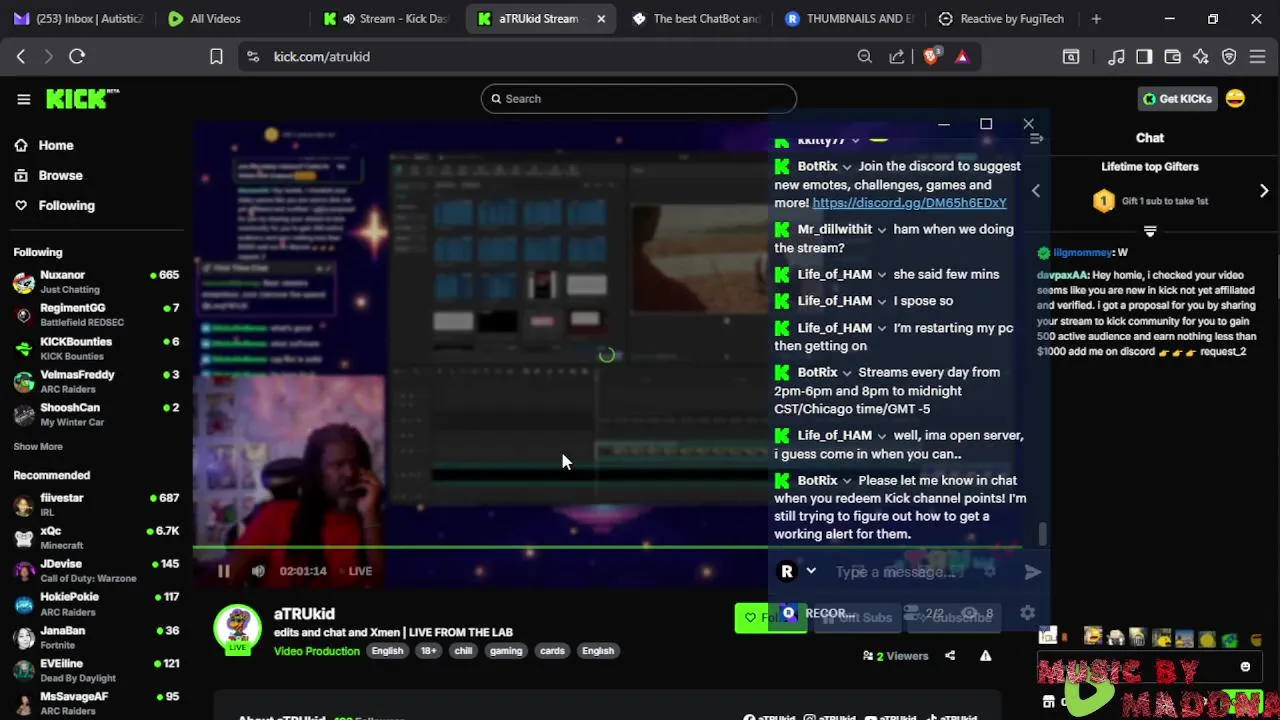This screenshot has height=720, width=1280.
Task: Open Brave Playlist music note icon
Action: click(x=1117, y=57)
